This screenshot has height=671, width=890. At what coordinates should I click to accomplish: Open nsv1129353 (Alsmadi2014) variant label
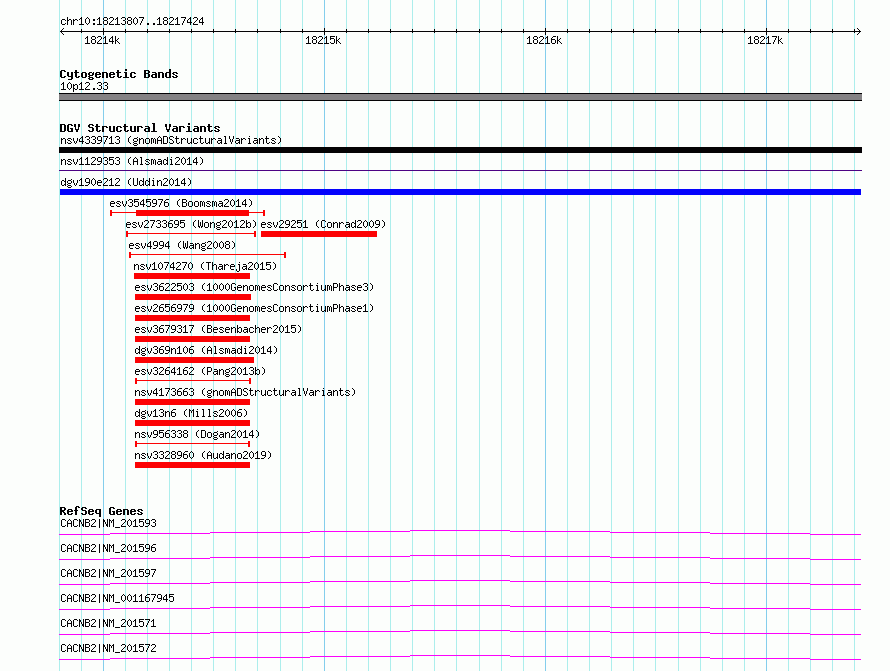tap(132, 161)
